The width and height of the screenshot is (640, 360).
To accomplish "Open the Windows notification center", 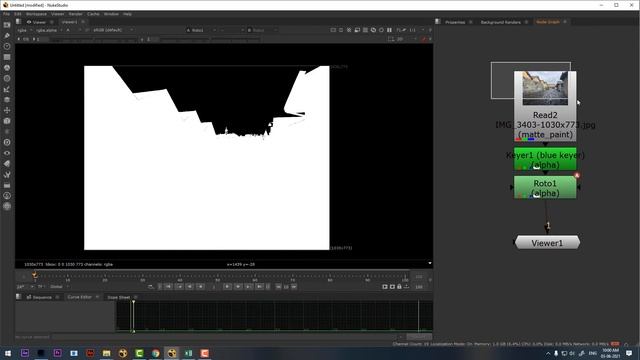I will (629, 353).
